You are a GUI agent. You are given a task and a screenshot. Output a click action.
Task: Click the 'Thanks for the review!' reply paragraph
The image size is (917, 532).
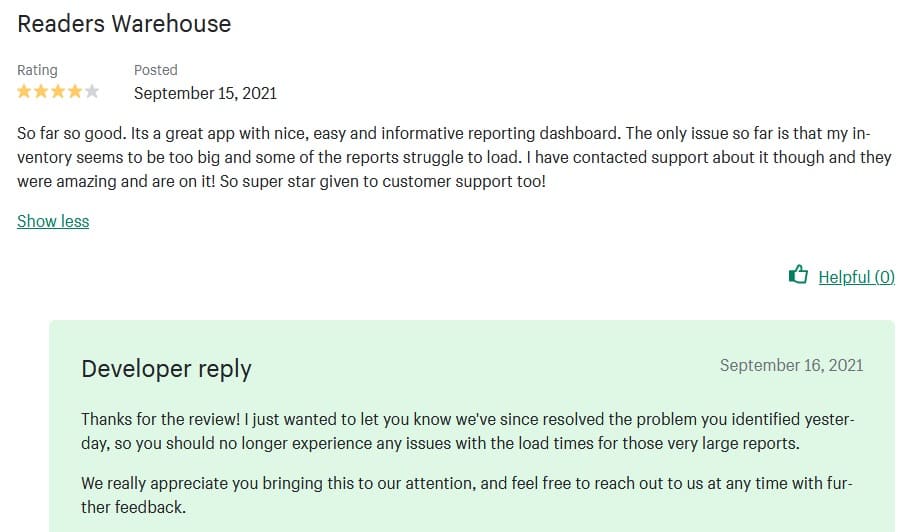tap(468, 431)
